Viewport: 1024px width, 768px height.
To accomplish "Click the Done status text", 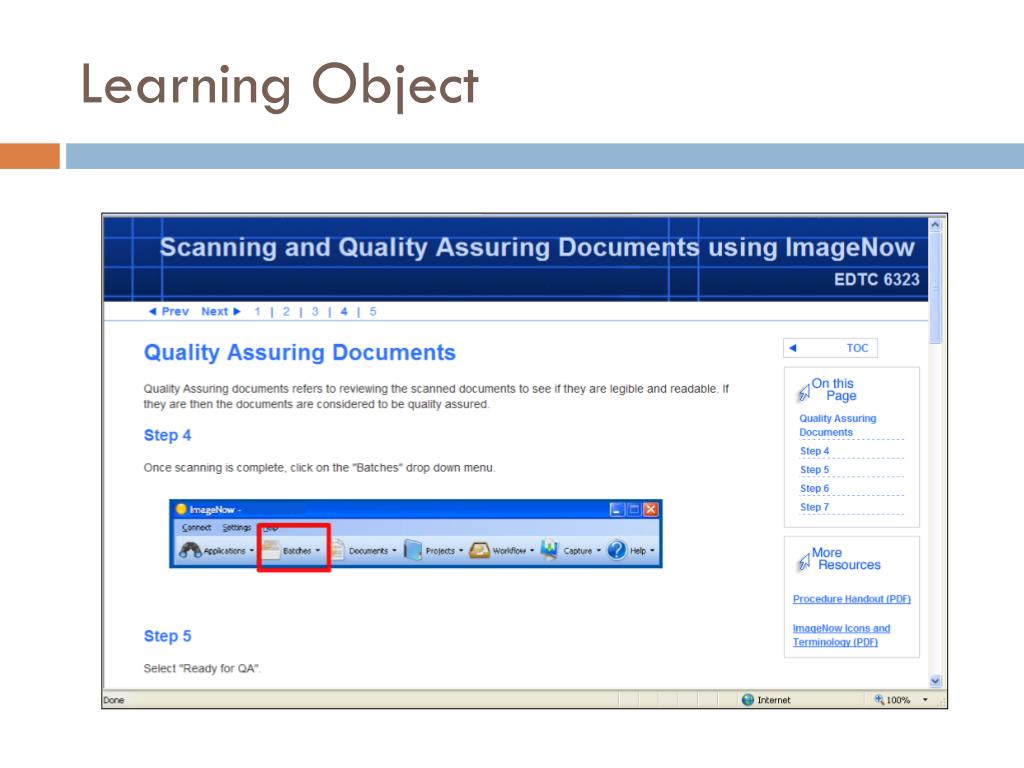I will [x=114, y=699].
